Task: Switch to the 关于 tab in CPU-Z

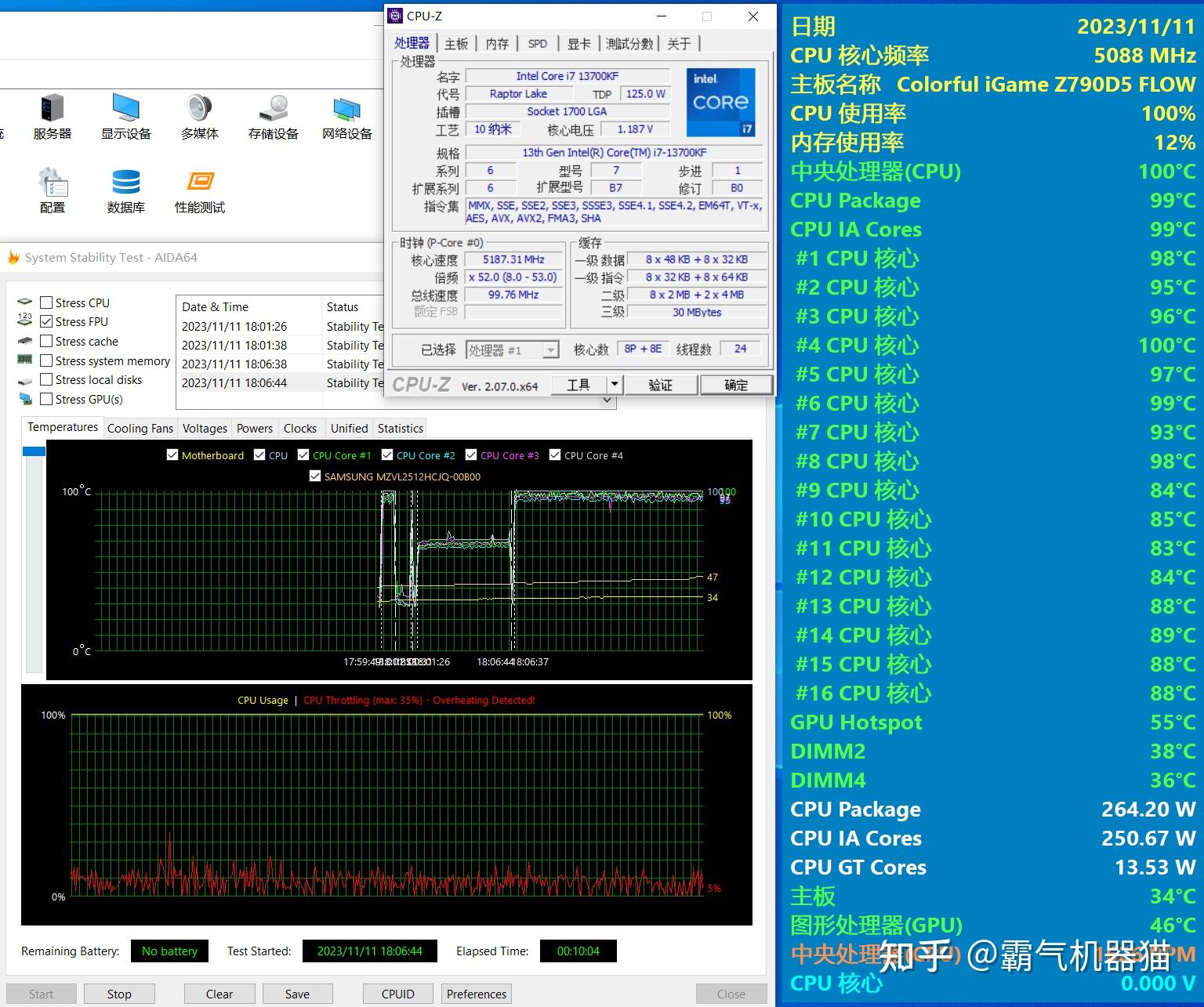Action: 679,44
